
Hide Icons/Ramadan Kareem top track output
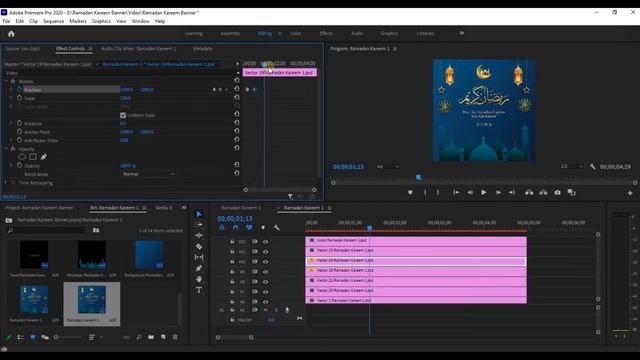[x=265, y=242]
